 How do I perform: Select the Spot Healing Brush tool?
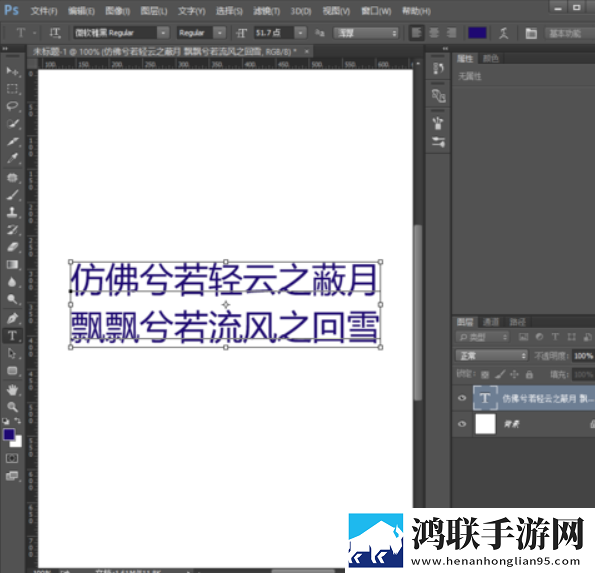[12, 178]
